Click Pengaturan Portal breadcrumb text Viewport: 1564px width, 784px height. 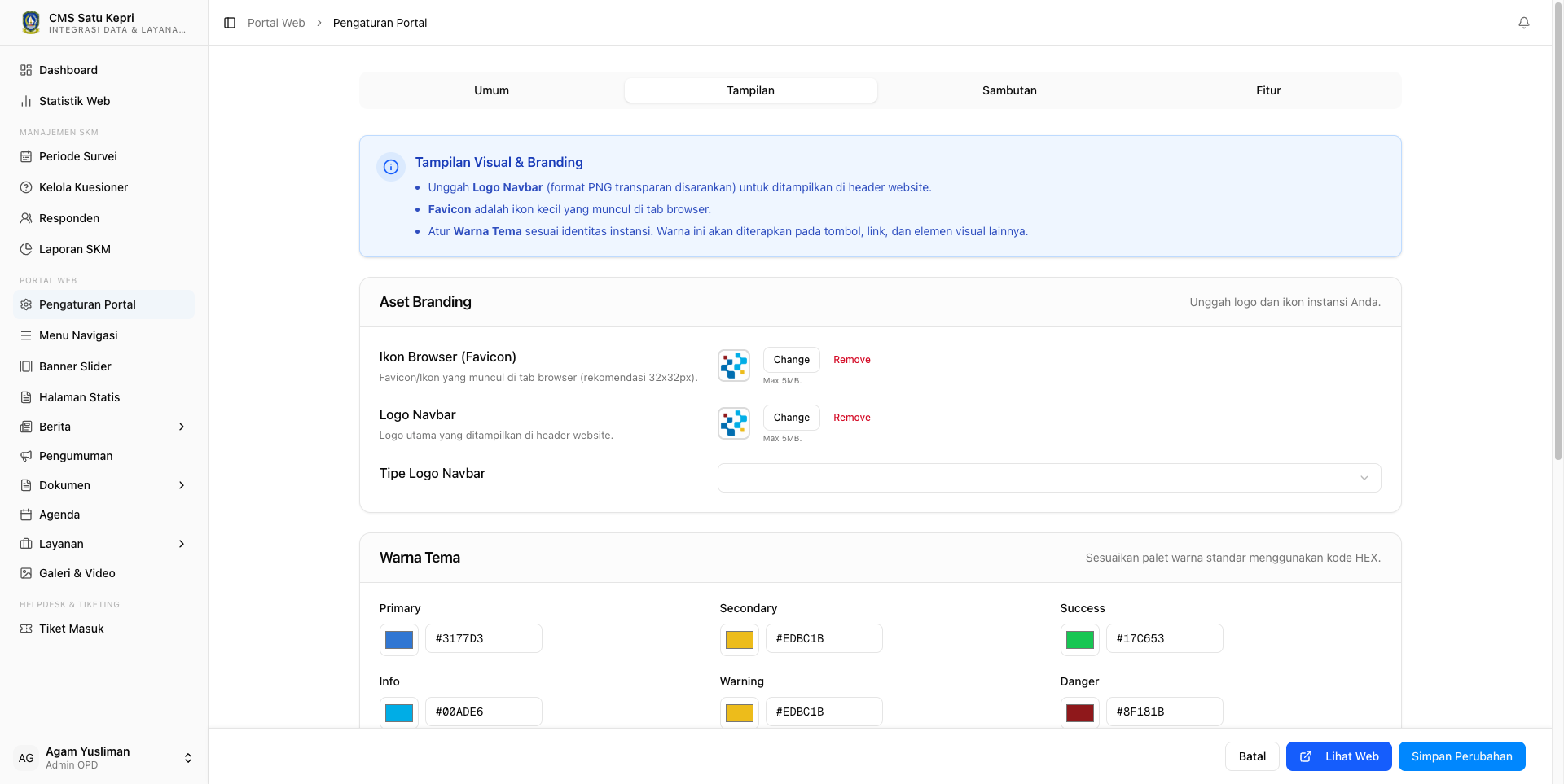tap(380, 23)
